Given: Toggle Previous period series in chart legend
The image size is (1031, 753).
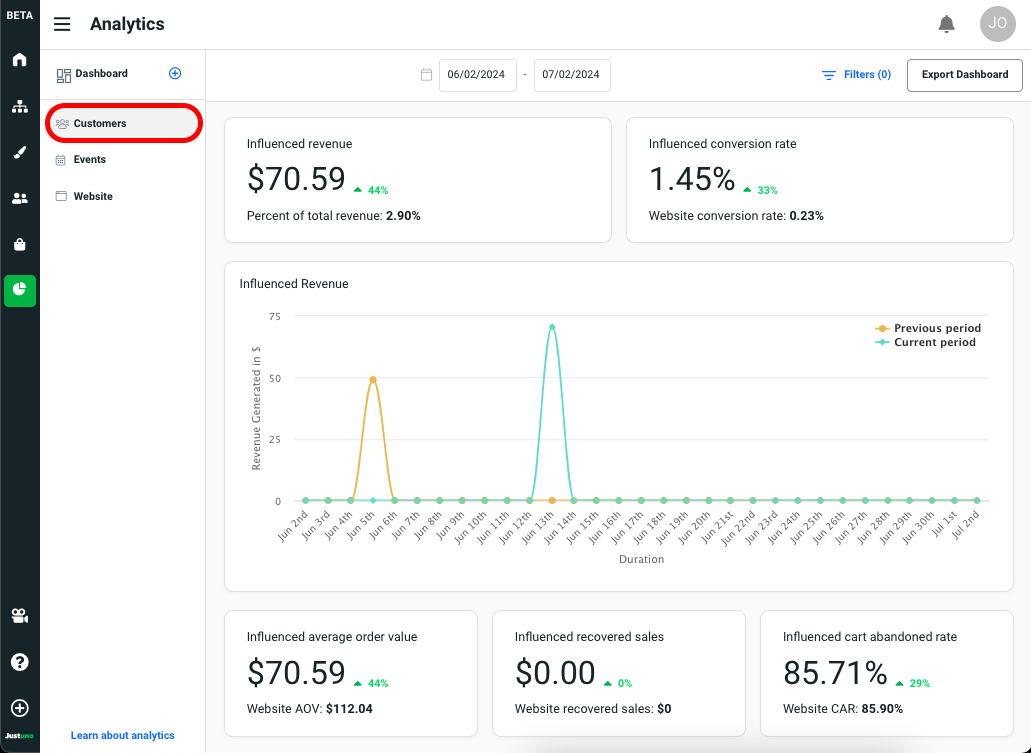Looking at the screenshot, I should pyautogui.click(x=936, y=328).
